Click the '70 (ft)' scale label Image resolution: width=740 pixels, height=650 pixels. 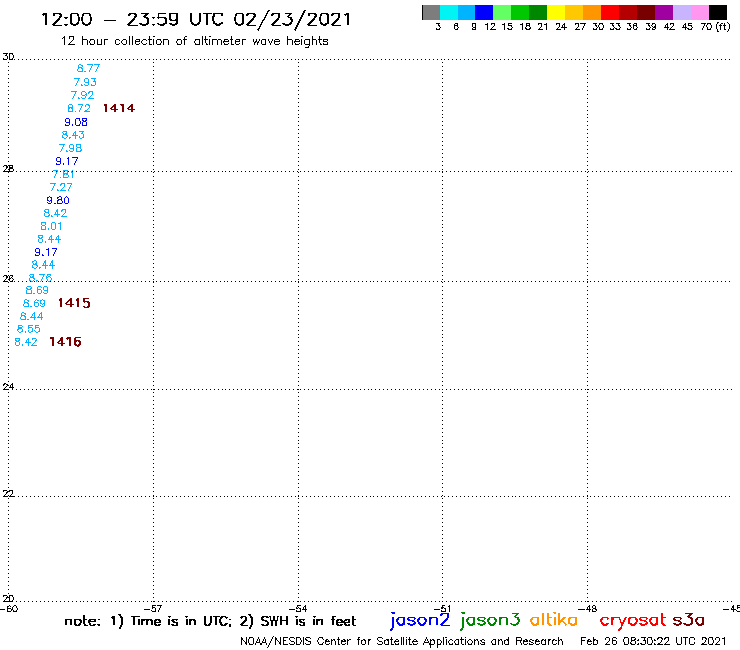pyautogui.click(x=715, y=27)
